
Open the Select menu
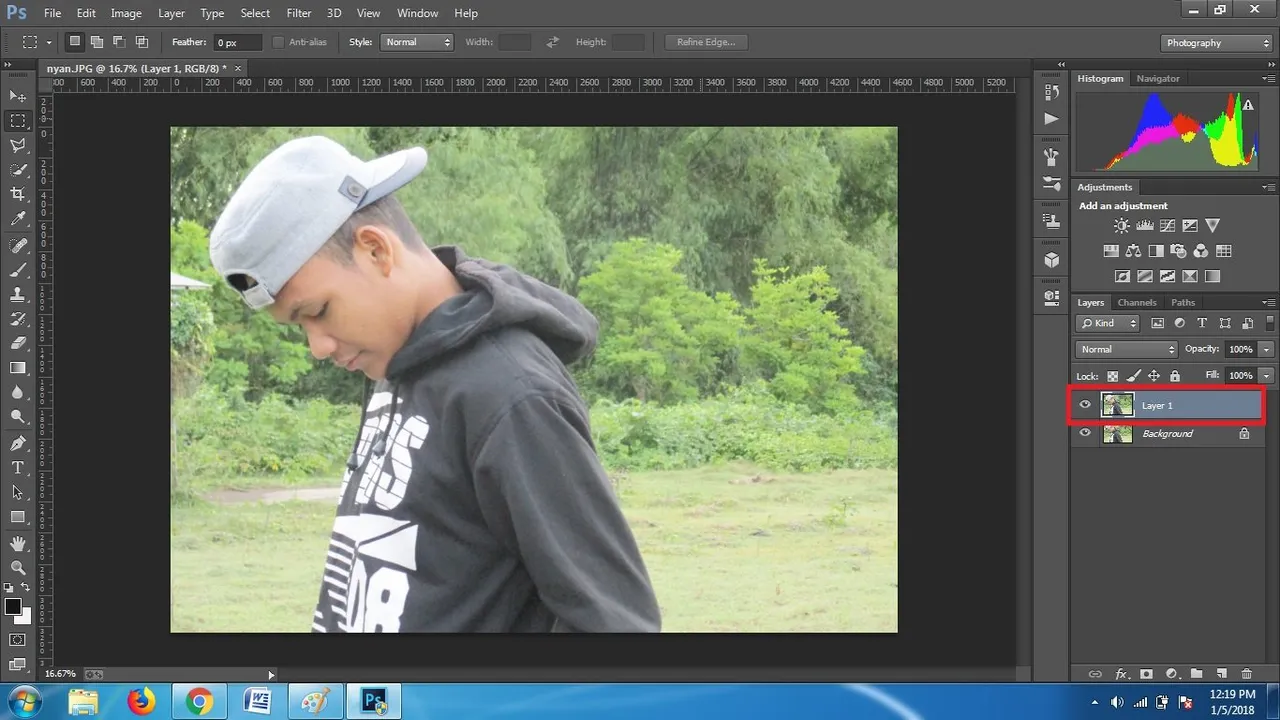[255, 13]
